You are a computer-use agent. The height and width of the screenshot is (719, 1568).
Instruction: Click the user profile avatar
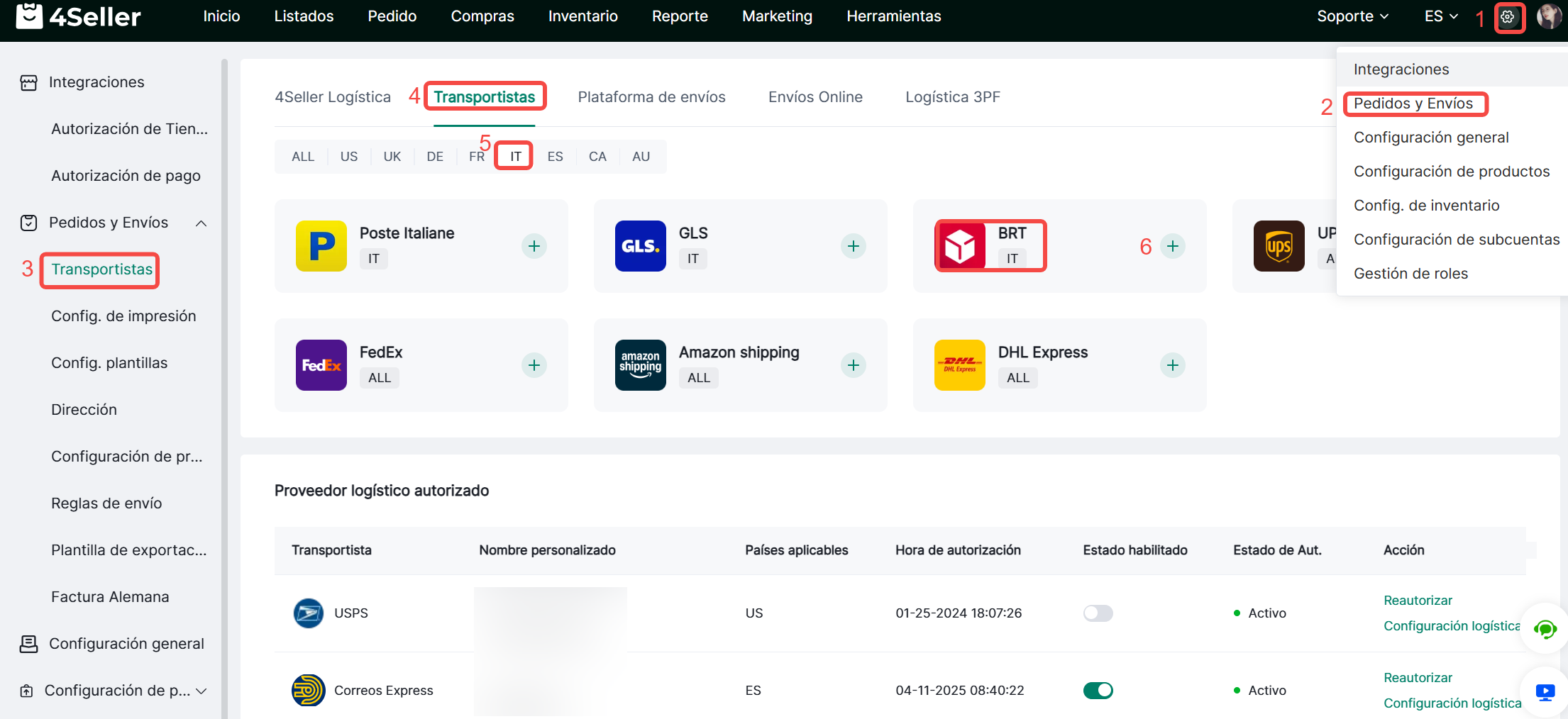1549,17
